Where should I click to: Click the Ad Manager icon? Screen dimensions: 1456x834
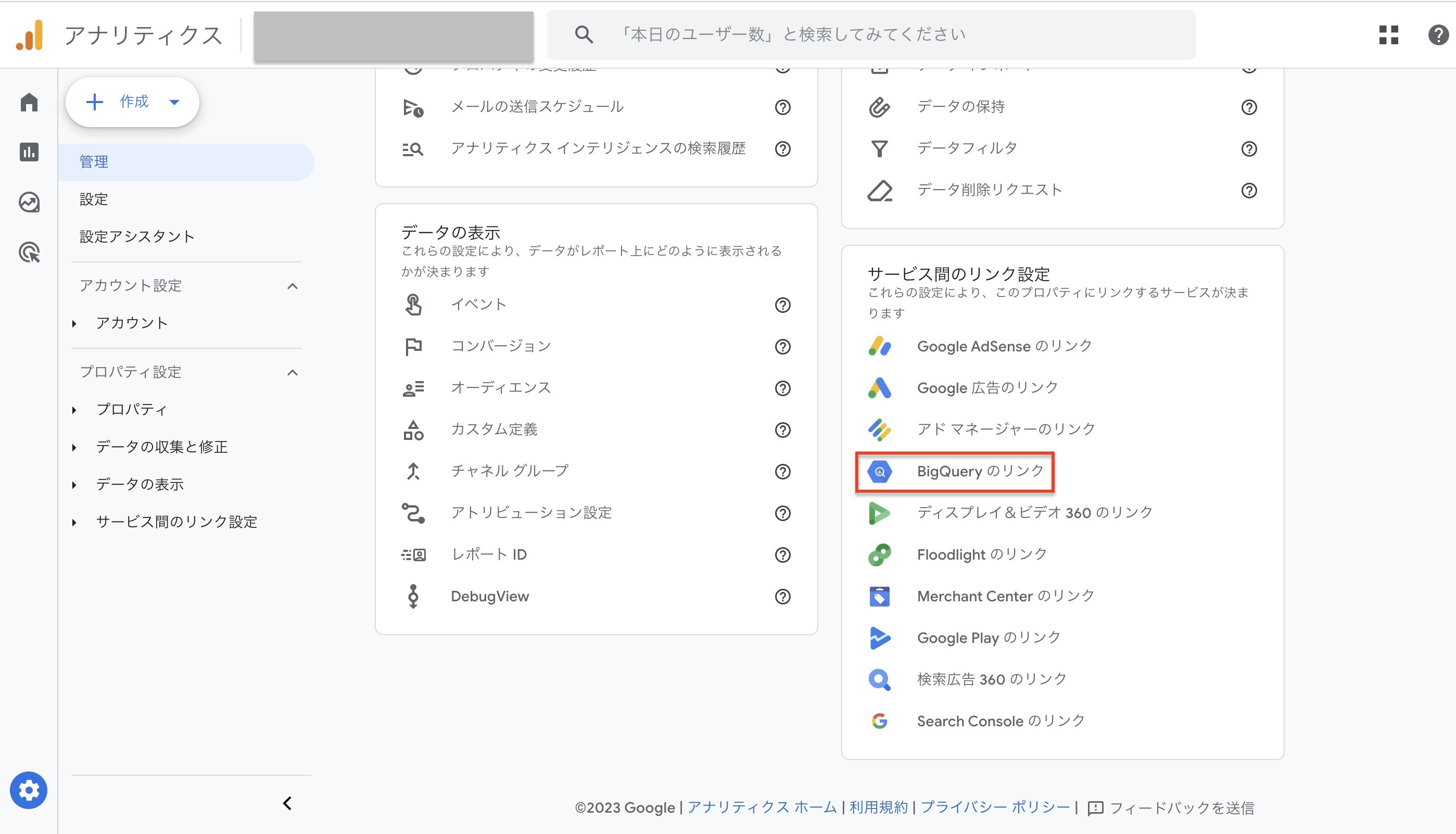tap(879, 429)
